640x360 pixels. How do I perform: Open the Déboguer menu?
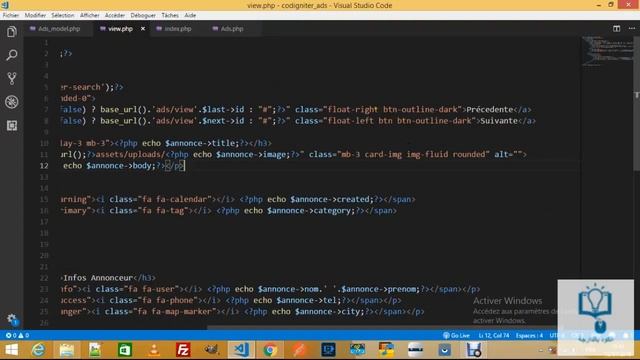[143, 15]
